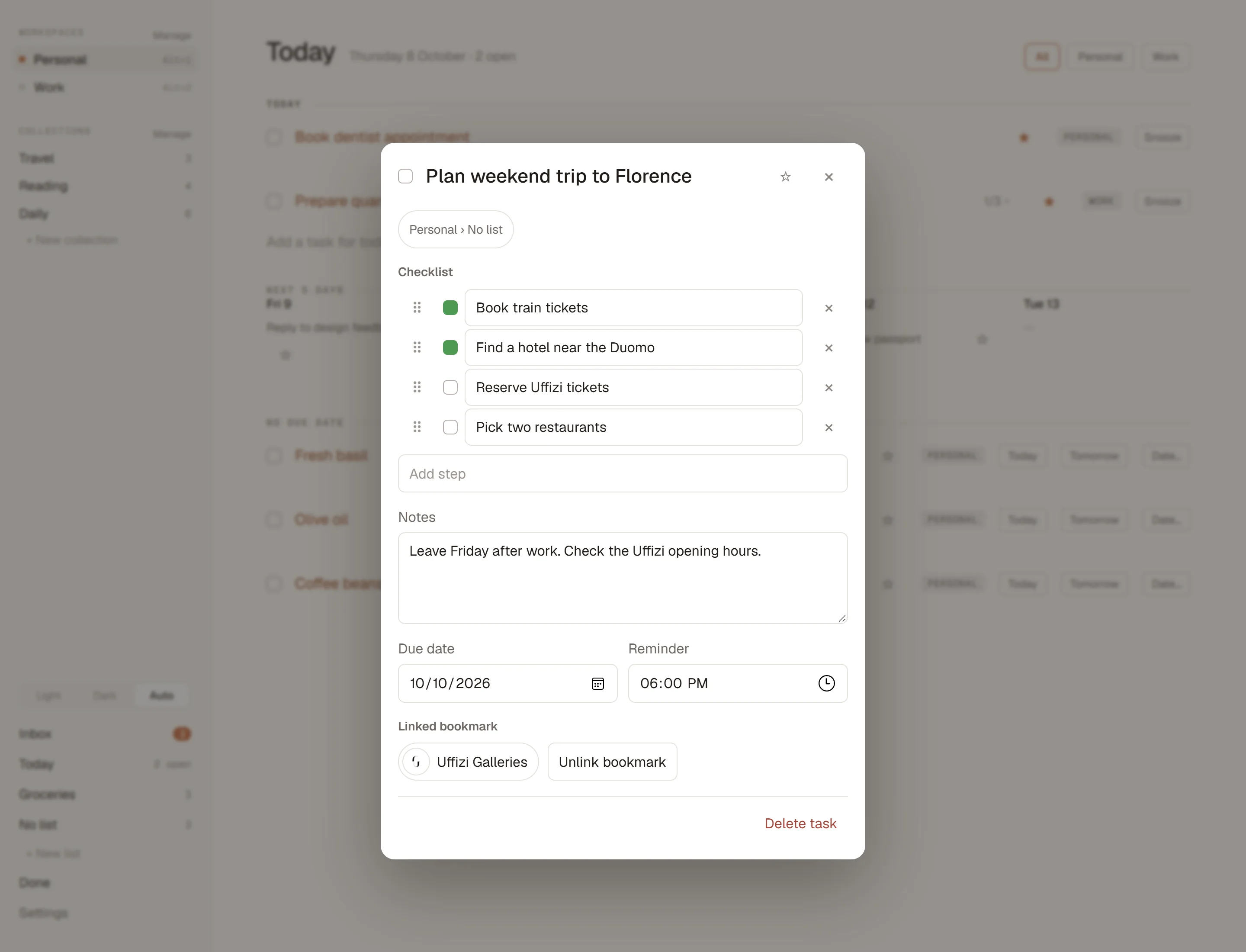Click the reminder 06:00 PM field

[738, 683]
